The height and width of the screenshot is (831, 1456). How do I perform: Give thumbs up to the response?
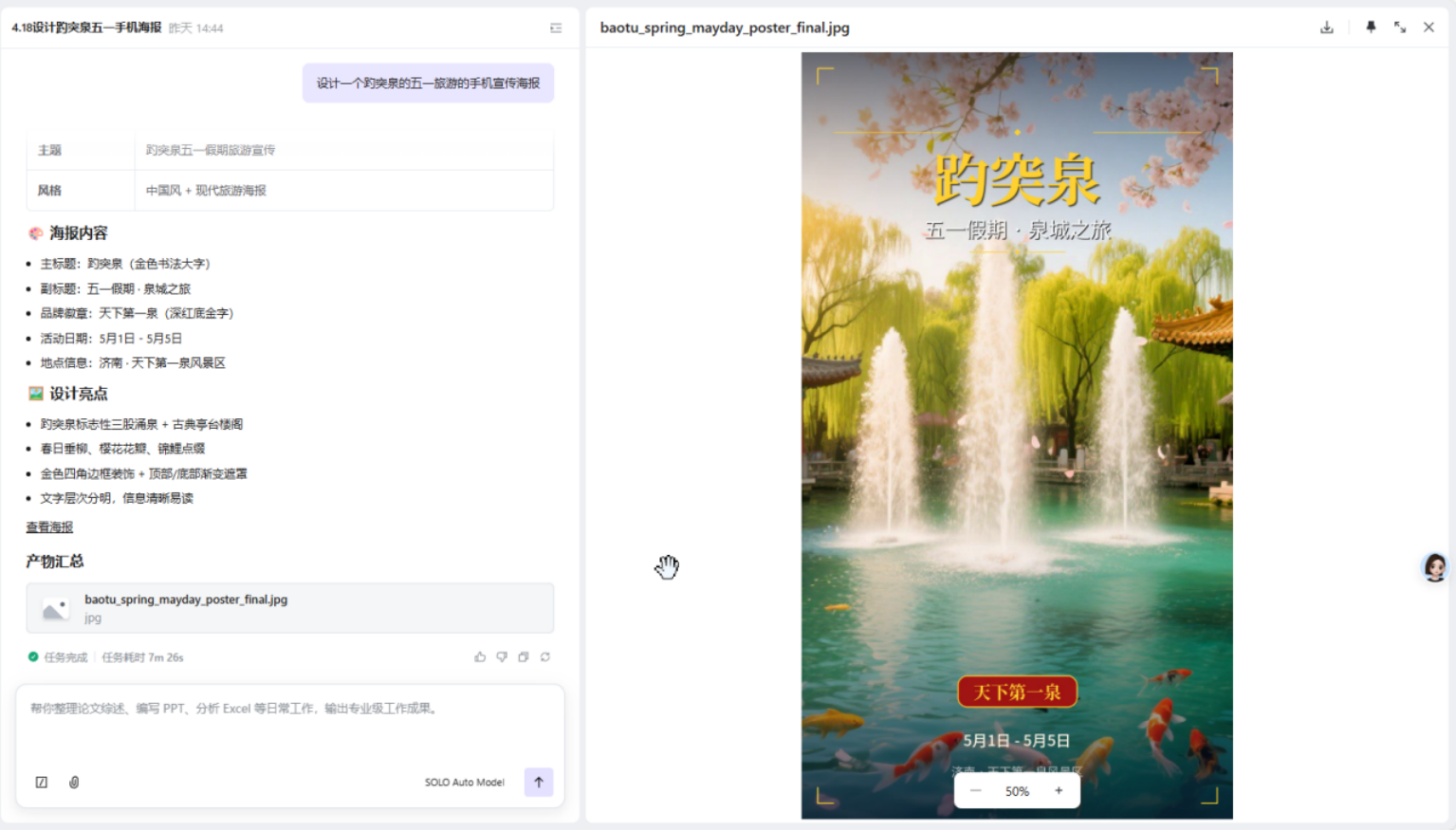click(480, 656)
